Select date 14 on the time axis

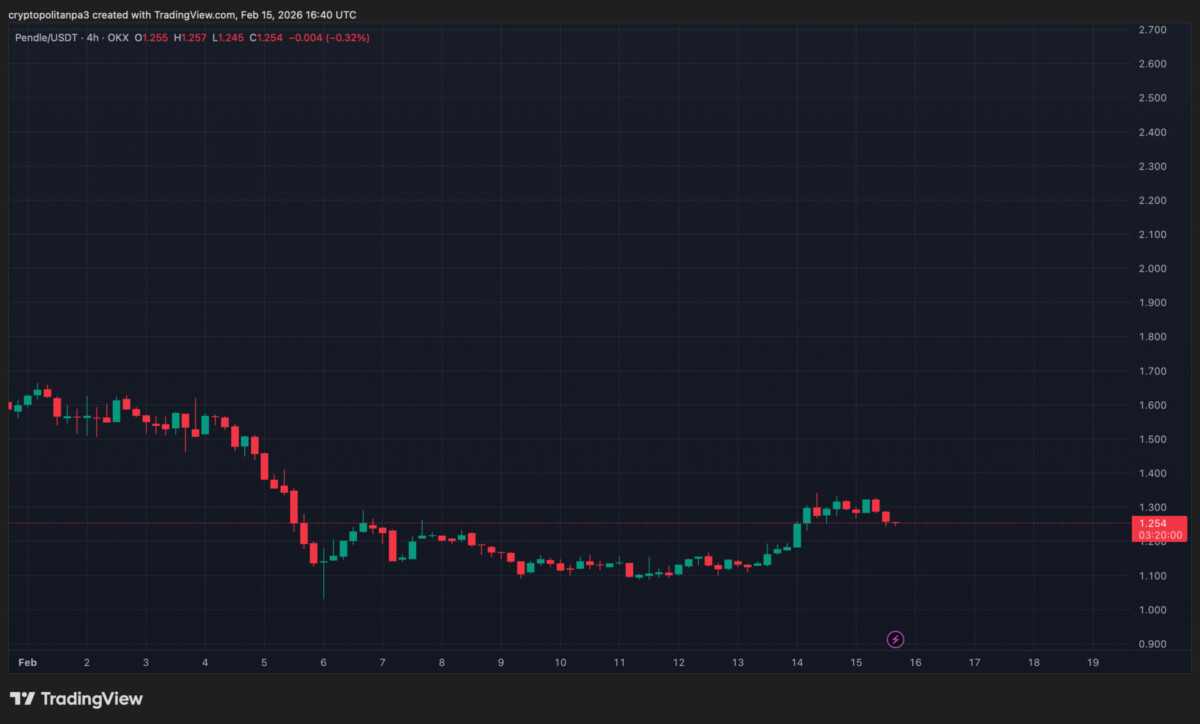[x=797, y=662]
